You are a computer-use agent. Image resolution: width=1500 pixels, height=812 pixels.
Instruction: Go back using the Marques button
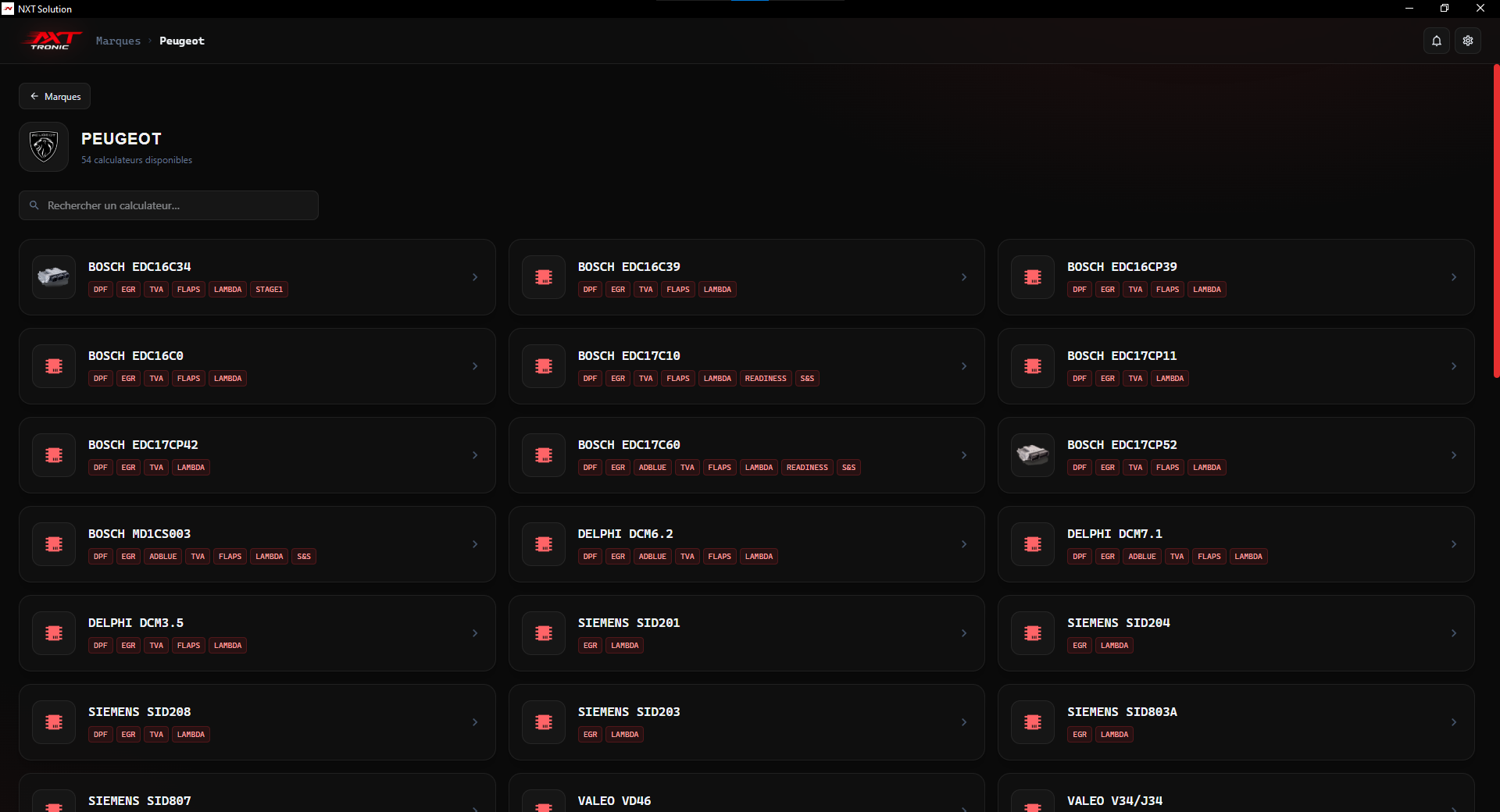pos(55,96)
